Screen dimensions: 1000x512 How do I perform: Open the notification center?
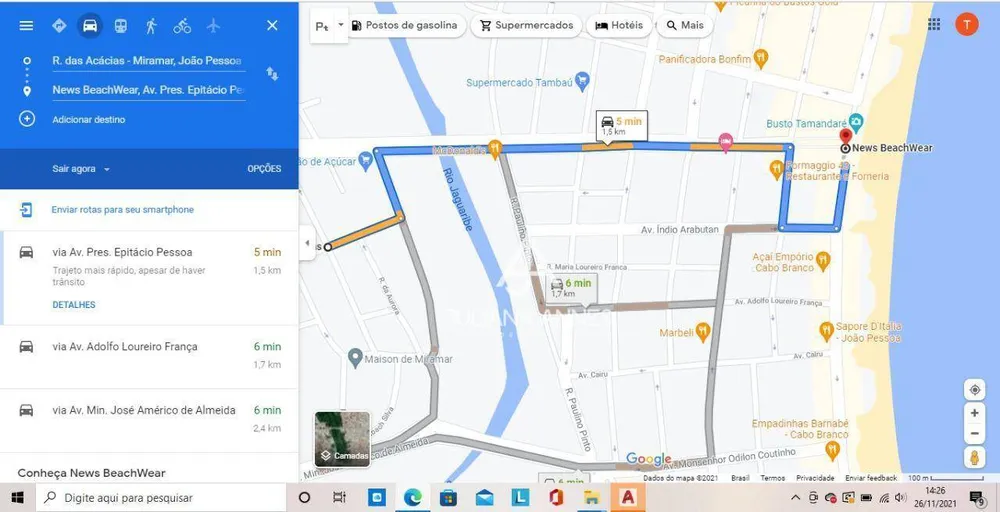pyautogui.click(x=976, y=497)
